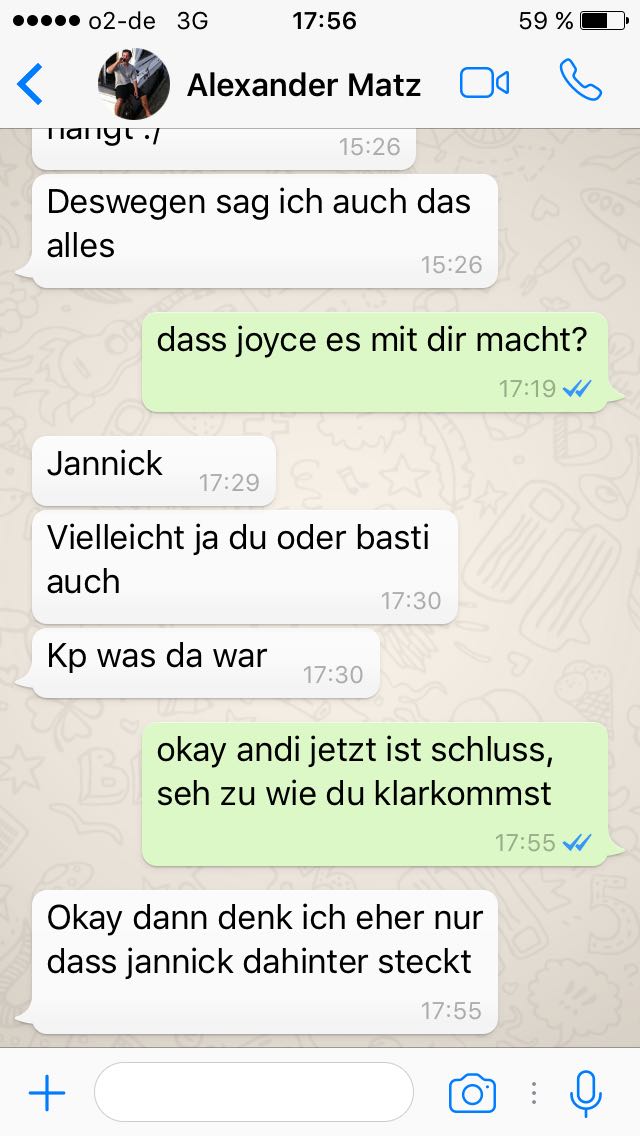Tap the 17:56 clock in status bar
The height and width of the screenshot is (1136, 640).
point(324,21)
